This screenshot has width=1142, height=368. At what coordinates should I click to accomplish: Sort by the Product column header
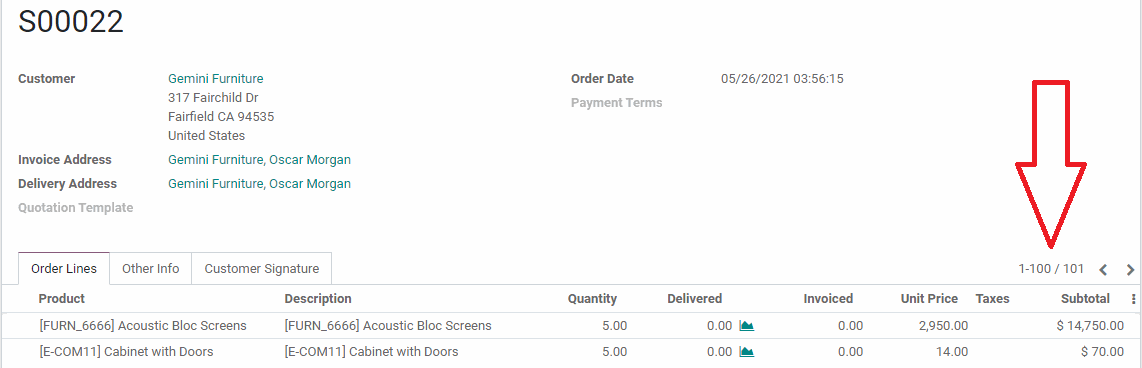(62, 299)
